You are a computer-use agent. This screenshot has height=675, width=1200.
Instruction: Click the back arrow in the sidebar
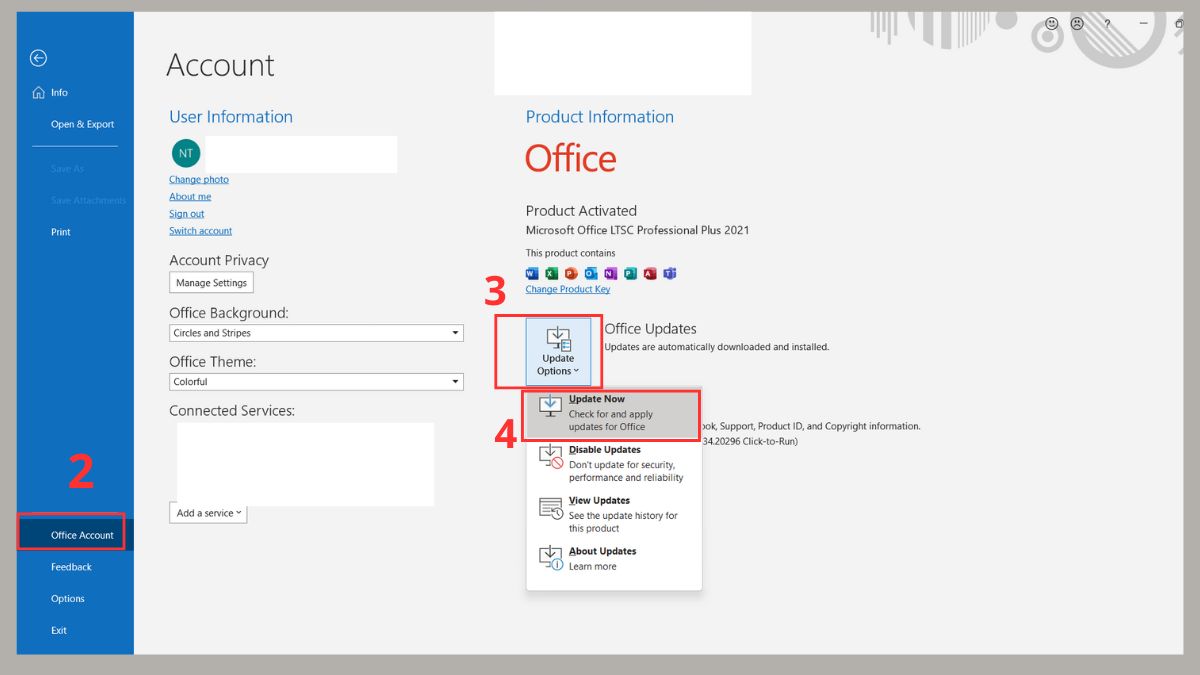pos(38,58)
